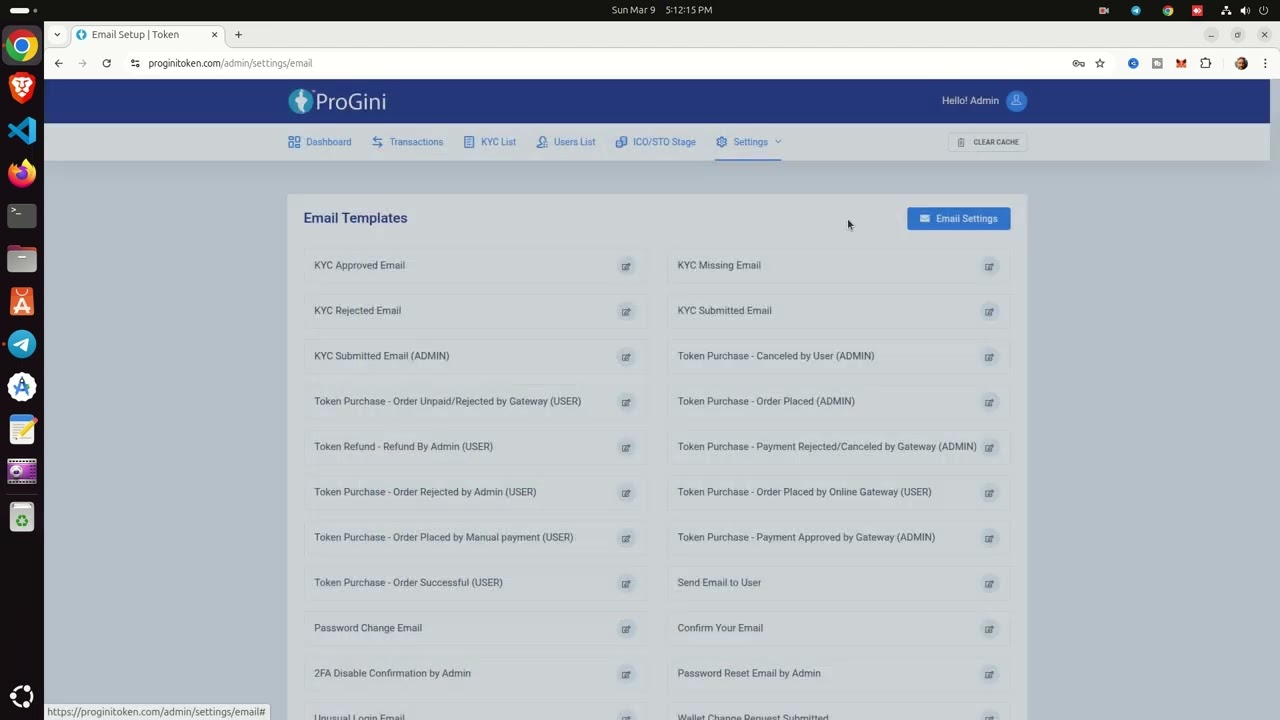The image size is (1280, 720).
Task: Click 'KYC Approved Email' label
Action: (359, 265)
